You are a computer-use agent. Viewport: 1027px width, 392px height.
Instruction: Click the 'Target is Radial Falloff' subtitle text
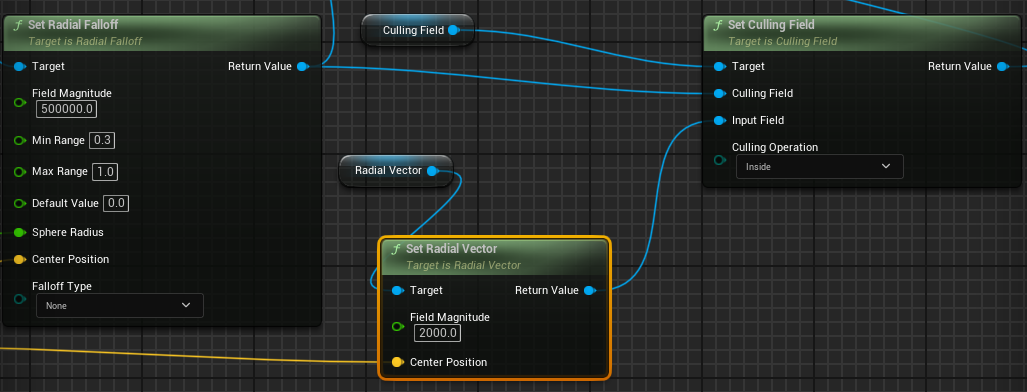point(85,41)
